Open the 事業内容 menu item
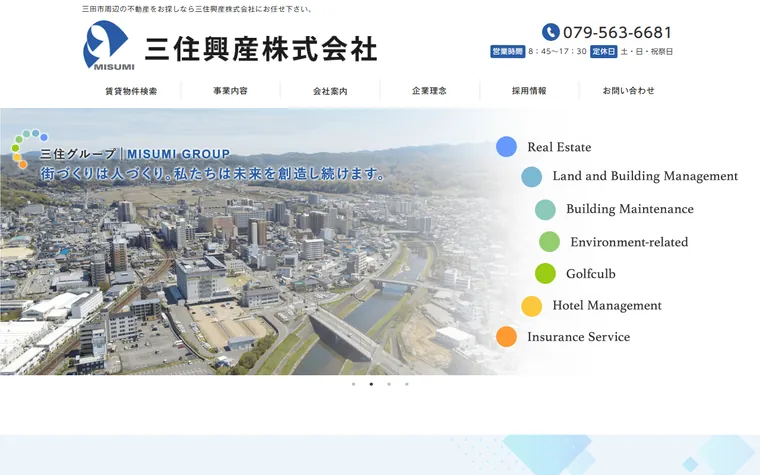This screenshot has width=760, height=475. pyautogui.click(x=231, y=91)
